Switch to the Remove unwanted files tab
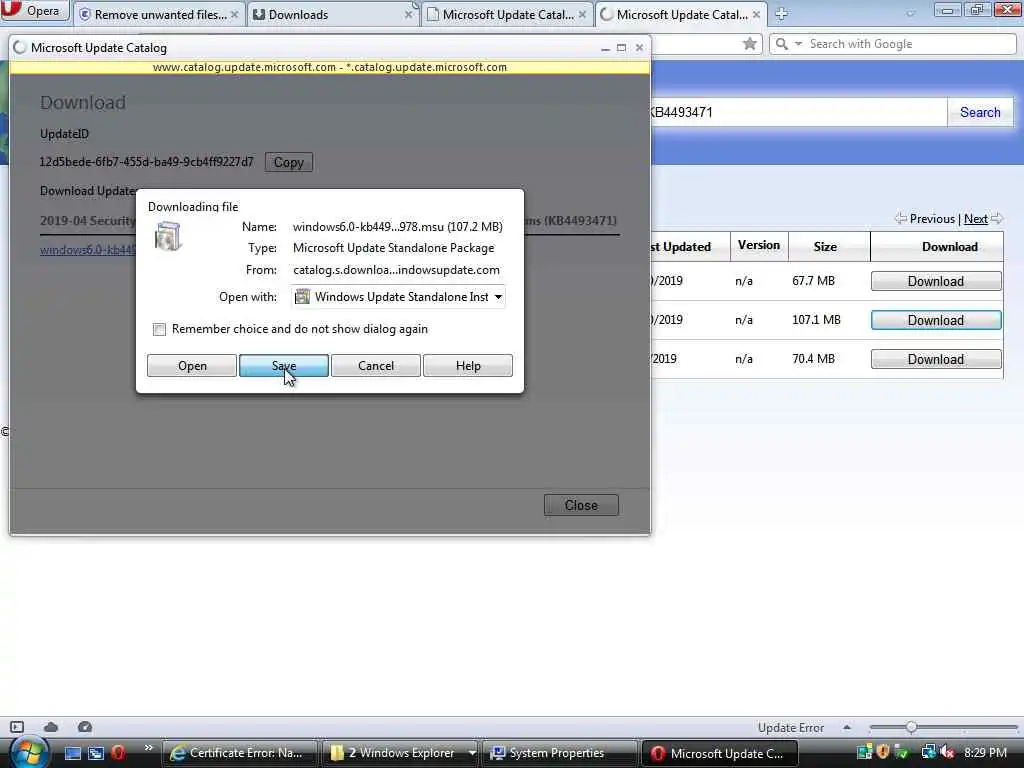Image resolution: width=1024 pixels, height=768 pixels. (x=159, y=14)
